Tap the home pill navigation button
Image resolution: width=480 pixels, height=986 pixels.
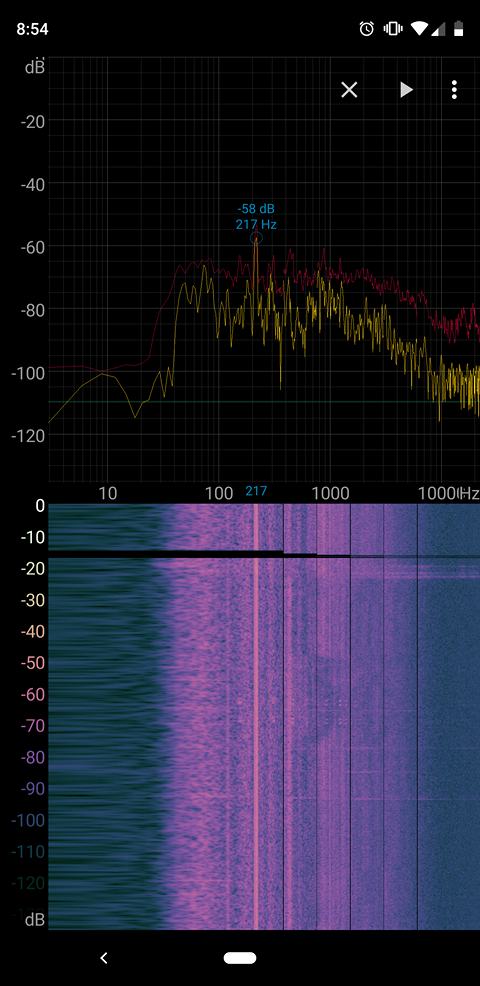240,958
